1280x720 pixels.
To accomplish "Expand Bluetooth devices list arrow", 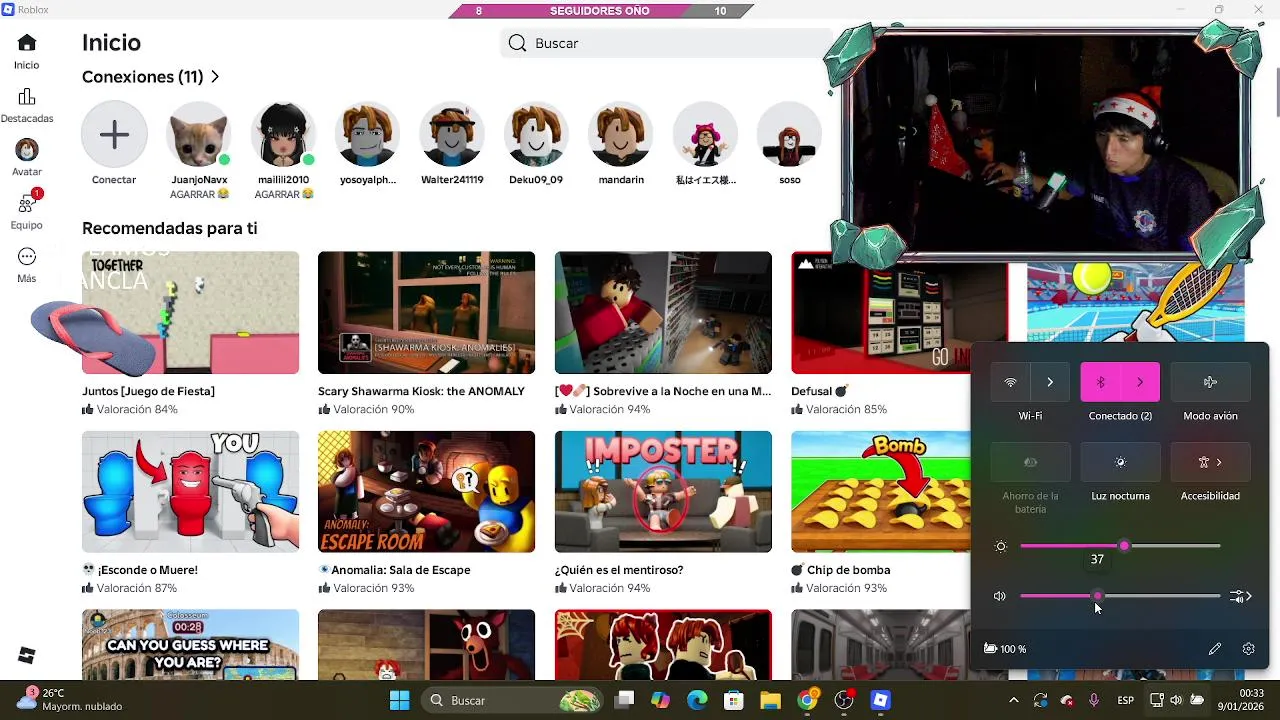I will pyautogui.click(x=1140, y=382).
